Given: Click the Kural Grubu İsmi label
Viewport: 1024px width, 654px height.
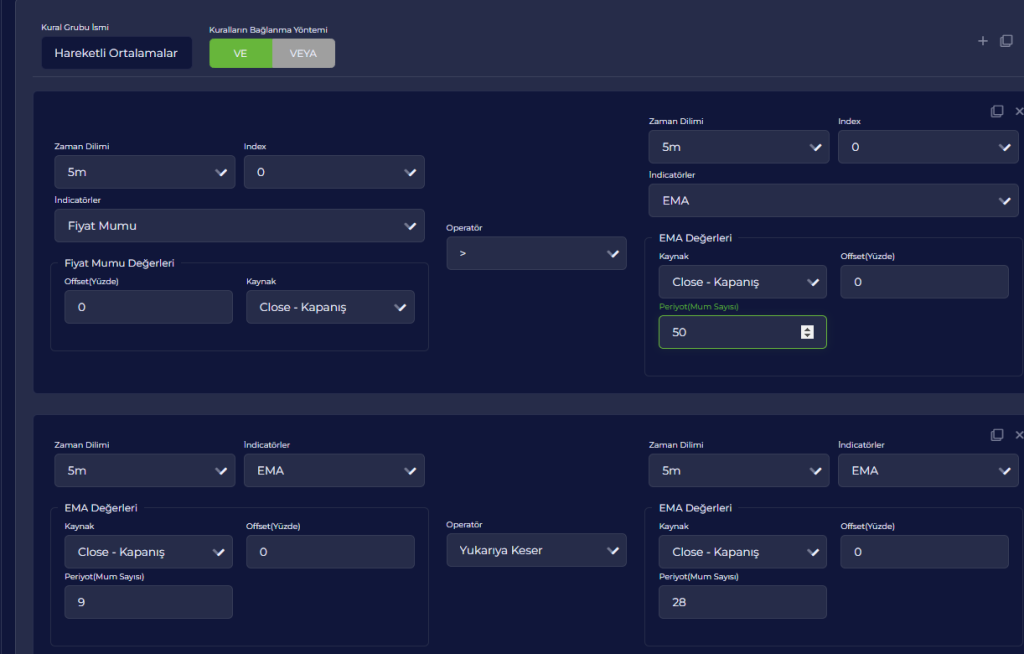Looking at the screenshot, I should tap(75, 27).
